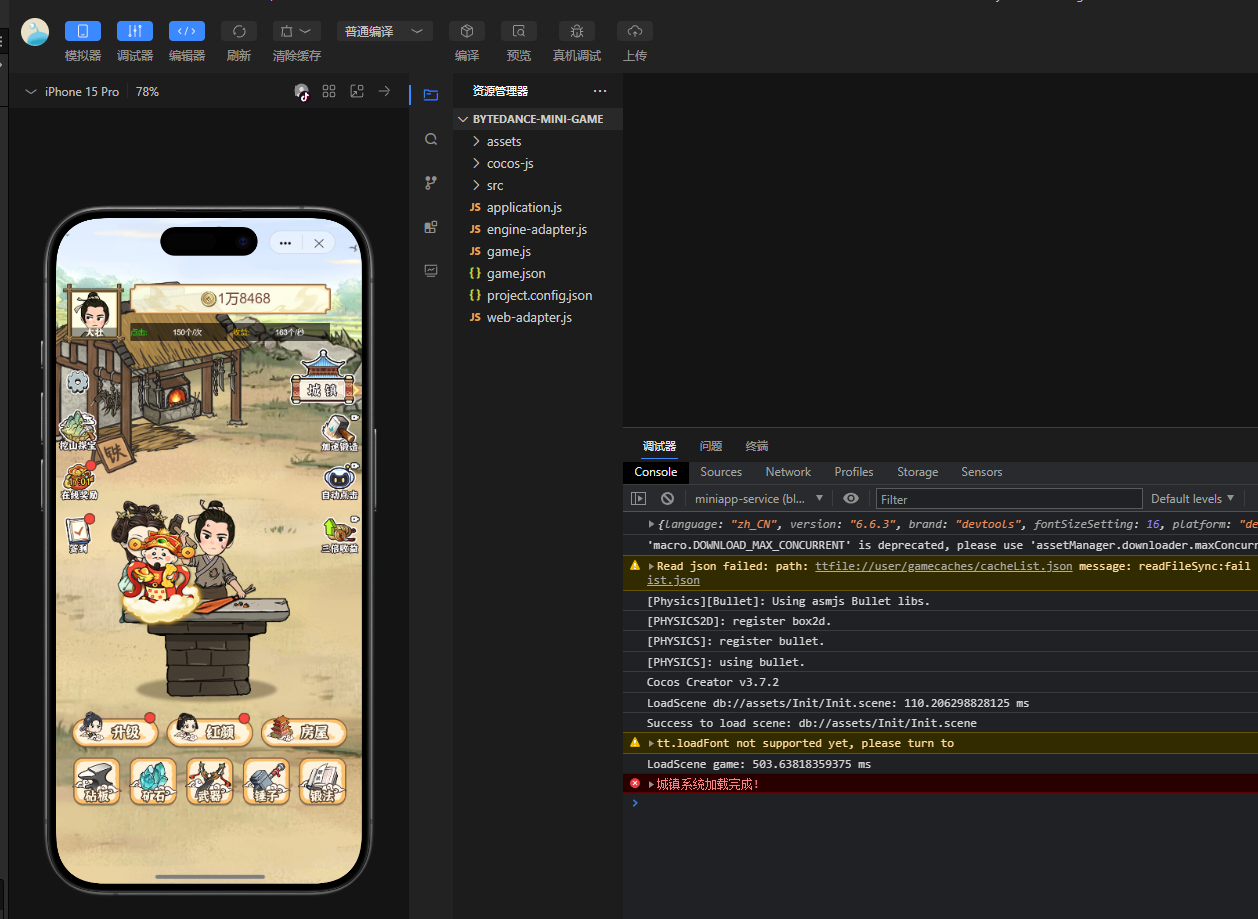Screen dimensions: 1258x919
Task: Click the clear console icon
Action: pyautogui.click(x=667, y=498)
